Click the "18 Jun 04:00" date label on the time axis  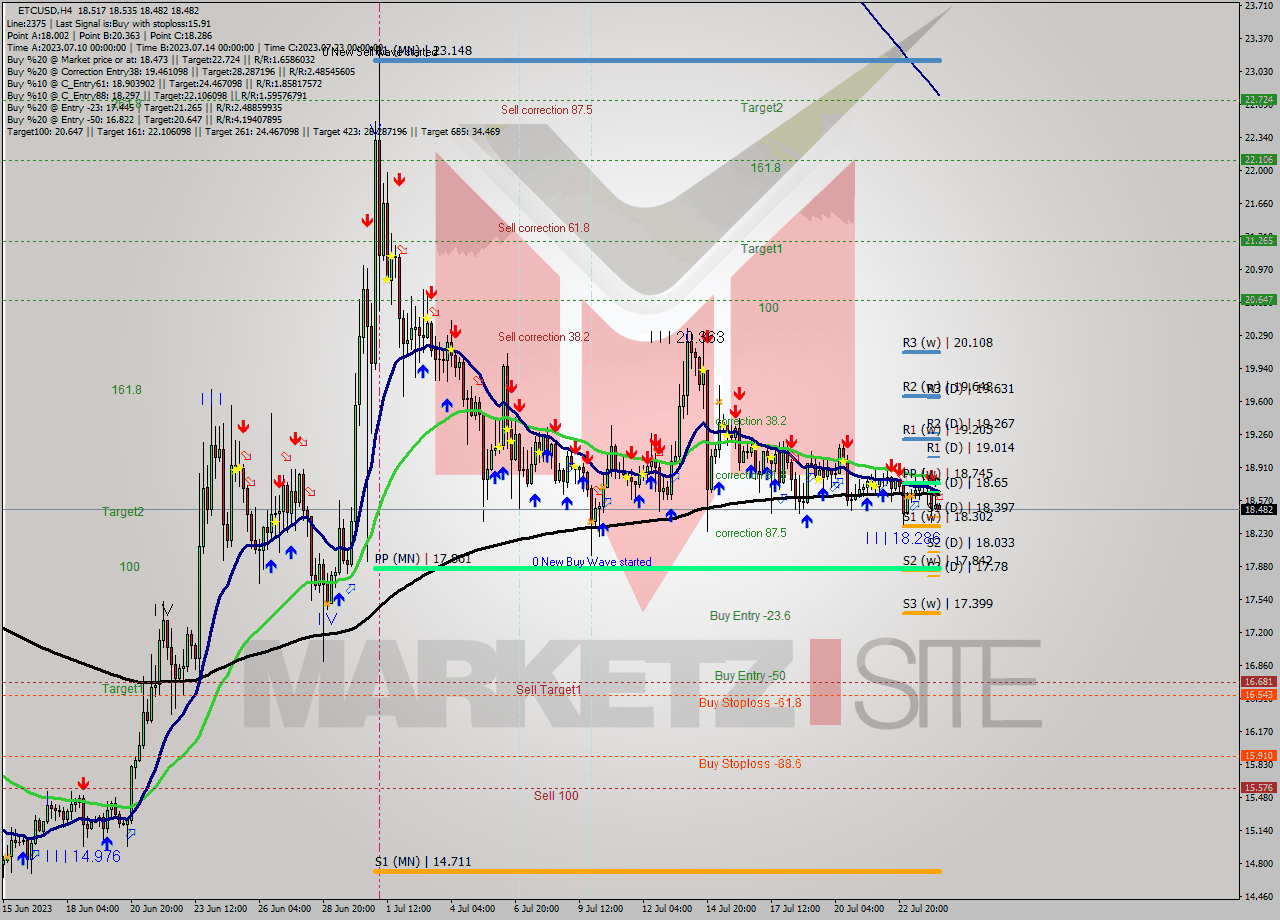coord(100,910)
